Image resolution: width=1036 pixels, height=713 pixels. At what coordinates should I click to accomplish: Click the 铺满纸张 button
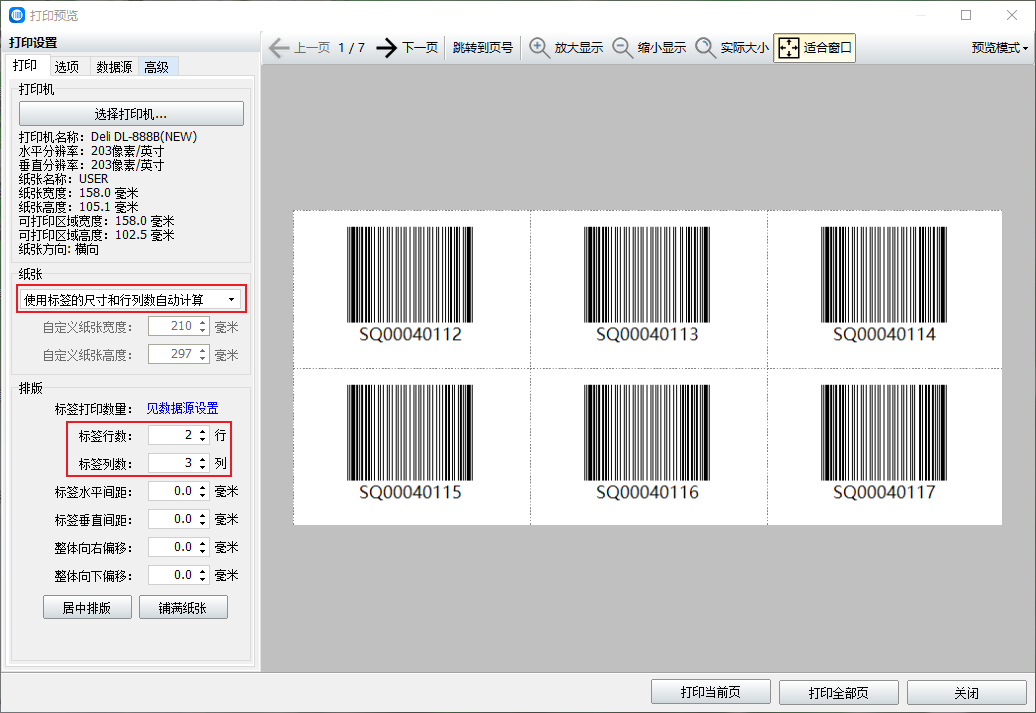(183, 607)
